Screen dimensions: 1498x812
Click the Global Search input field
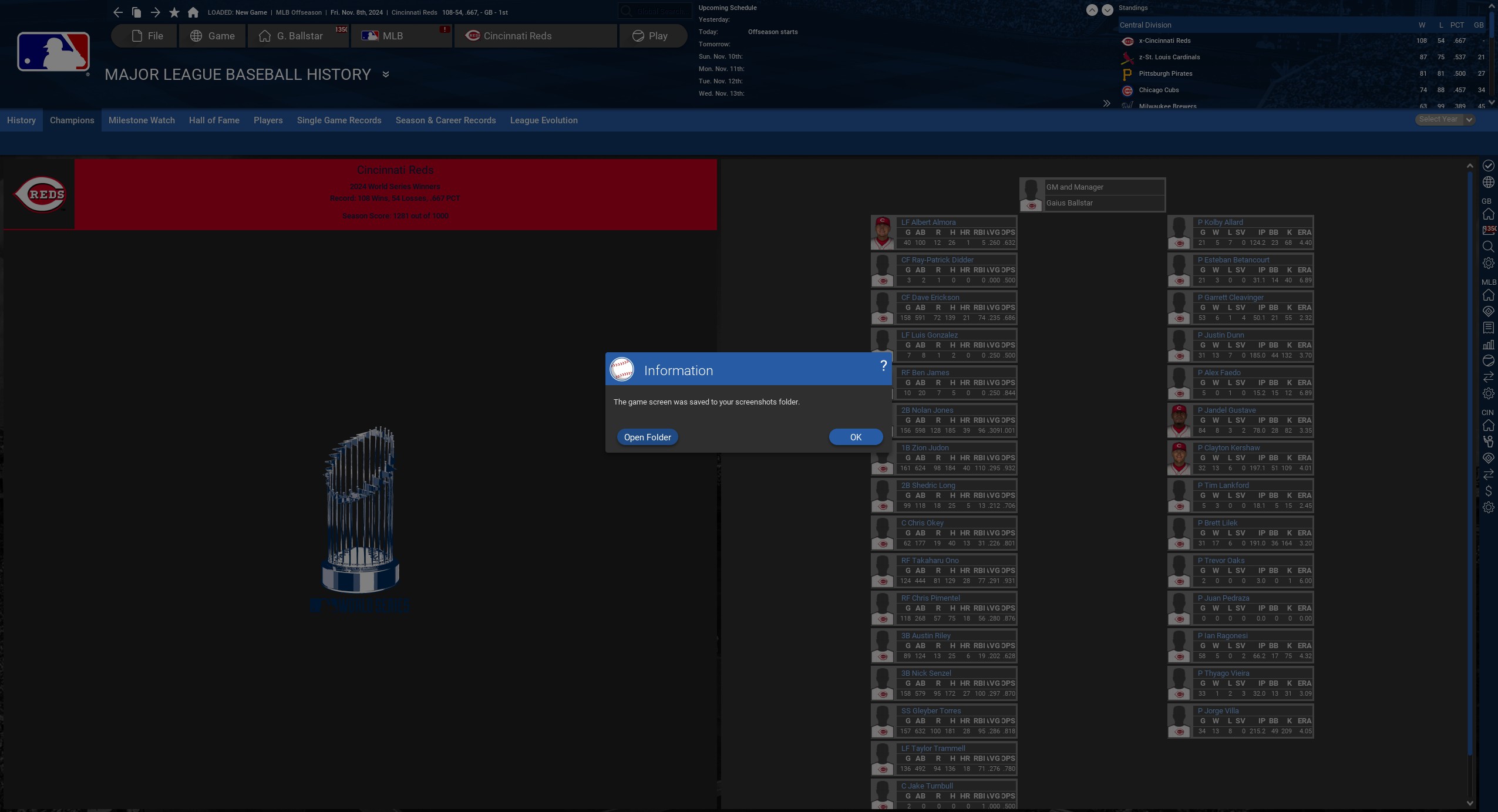(655, 11)
